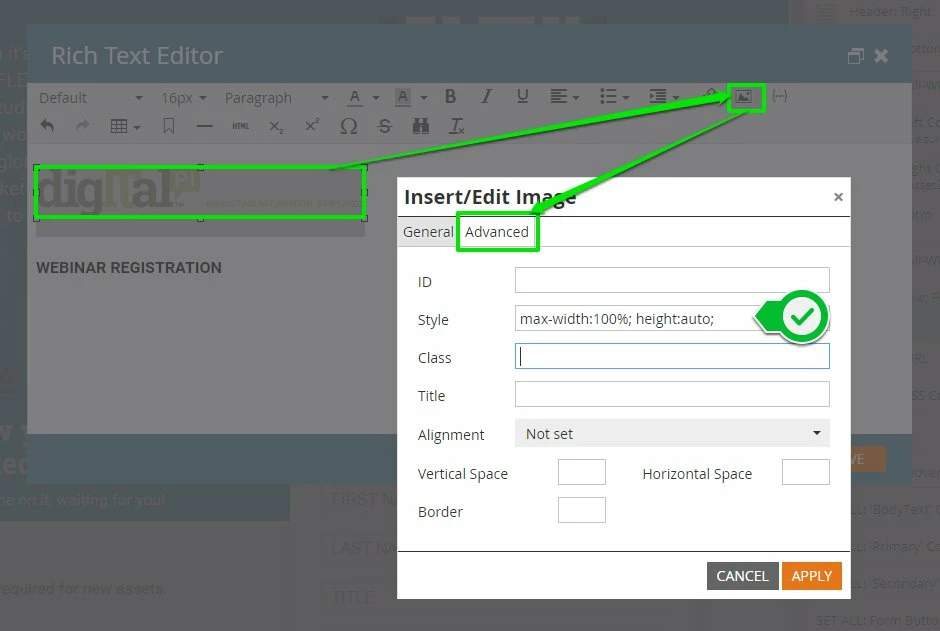Image resolution: width=940 pixels, height=631 pixels.
Task: Focus the Class input field
Action: coord(672,356)
